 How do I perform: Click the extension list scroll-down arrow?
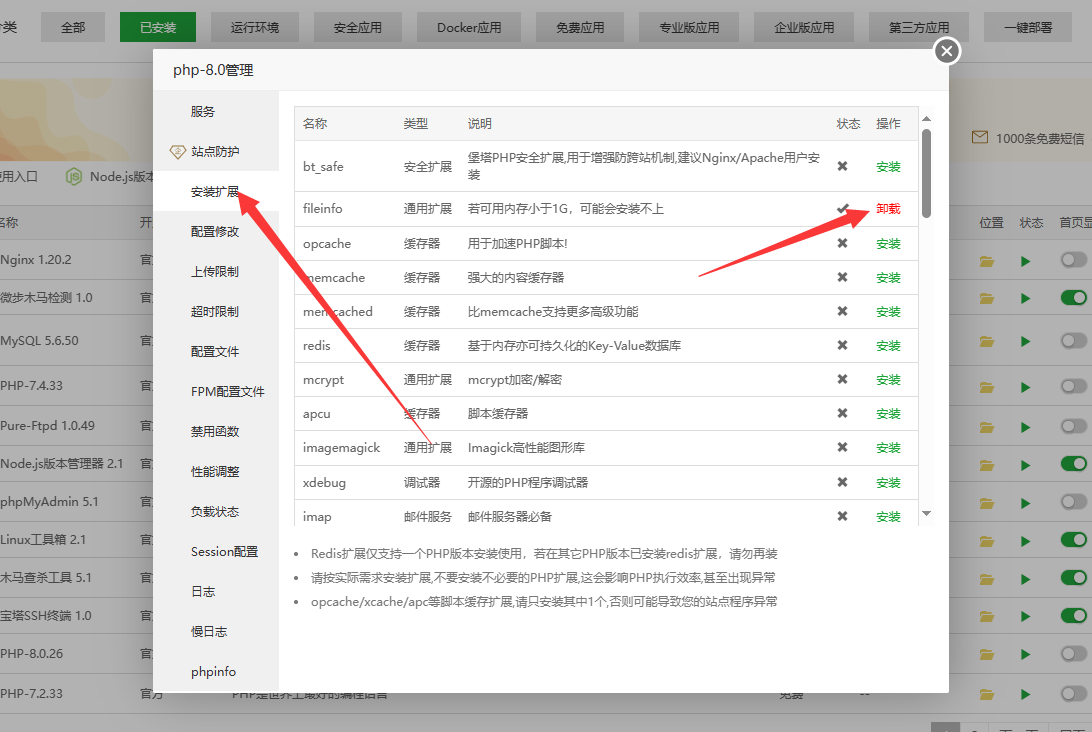[x=926, y=513]
